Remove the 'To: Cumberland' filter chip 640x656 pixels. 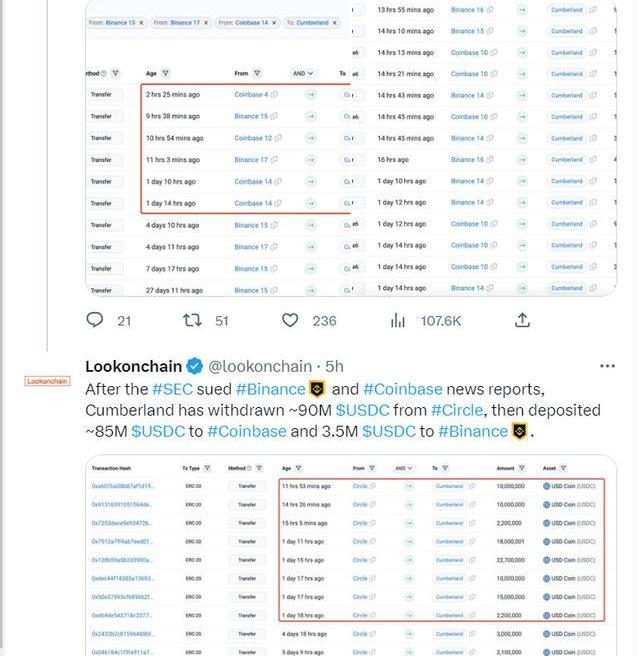pos(335,22)
